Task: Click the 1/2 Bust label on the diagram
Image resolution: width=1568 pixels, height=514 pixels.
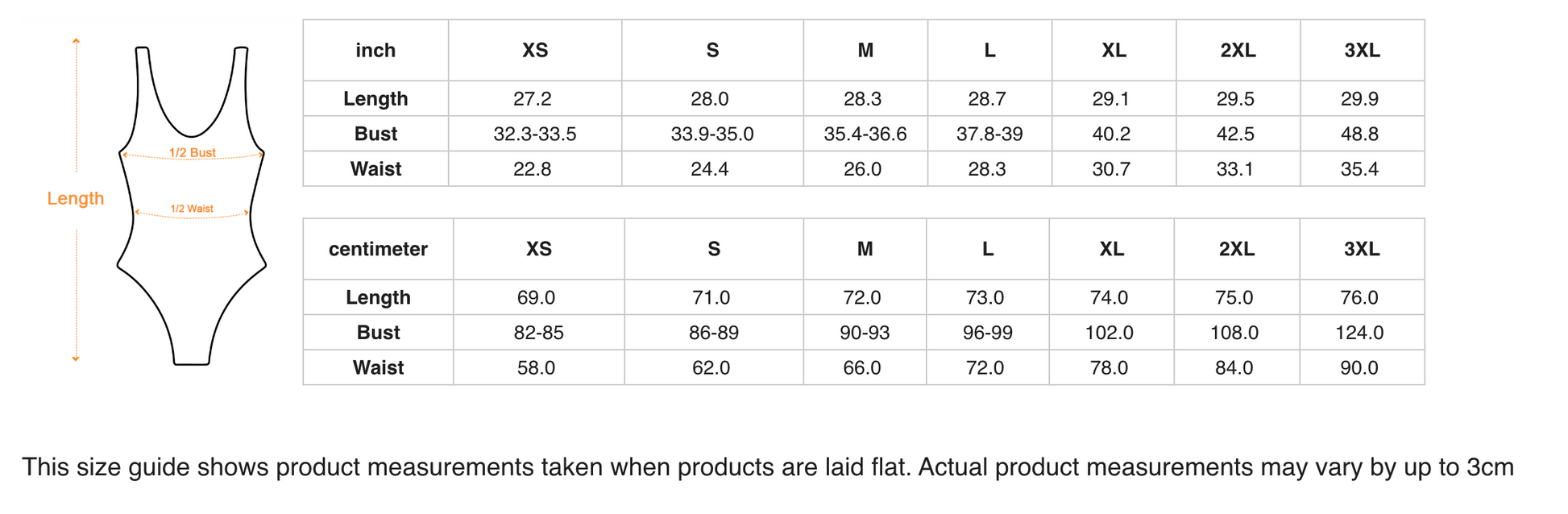Action: [192, 152]
